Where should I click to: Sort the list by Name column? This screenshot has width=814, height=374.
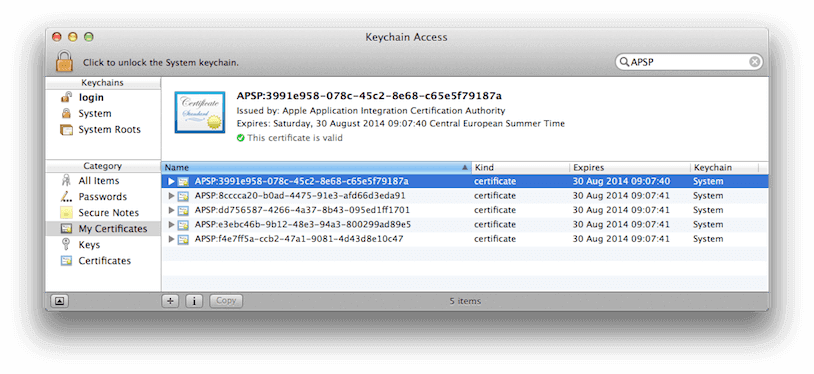pyautogui.click(x=316, y=168)
